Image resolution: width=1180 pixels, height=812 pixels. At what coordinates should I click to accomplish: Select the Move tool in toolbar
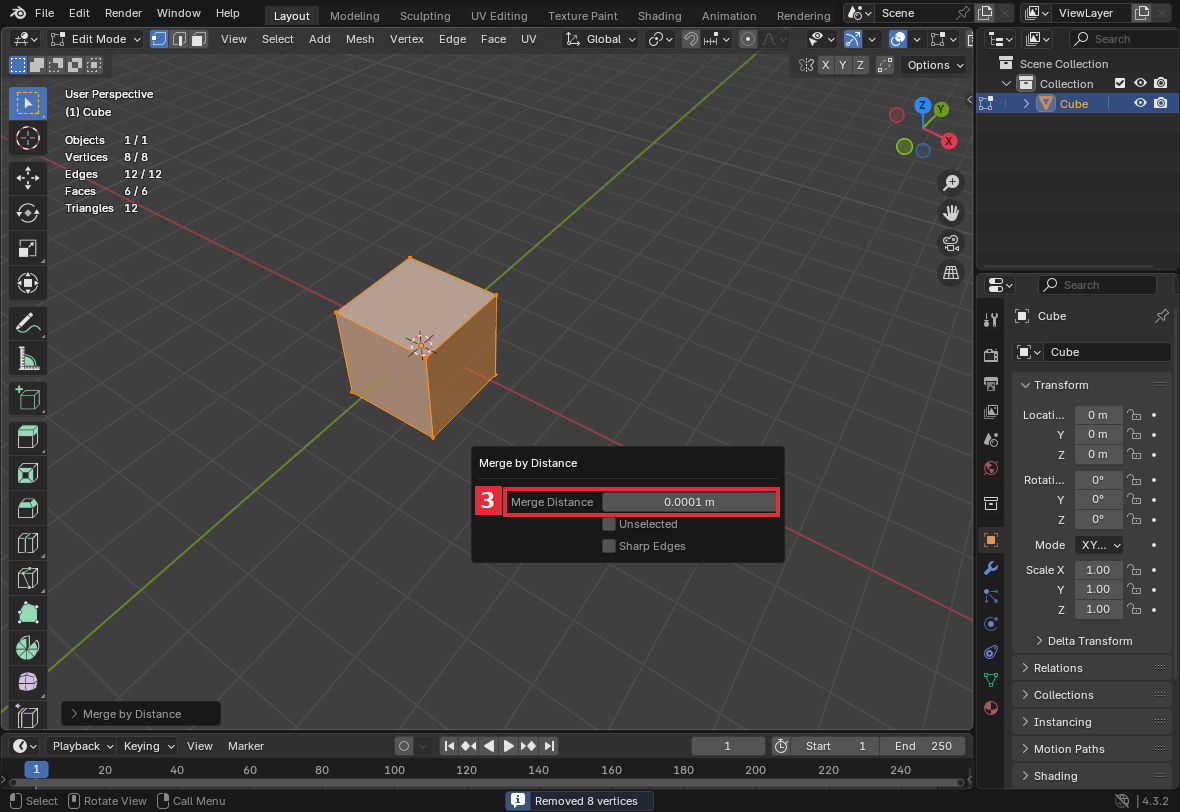(x=28, y=178)
